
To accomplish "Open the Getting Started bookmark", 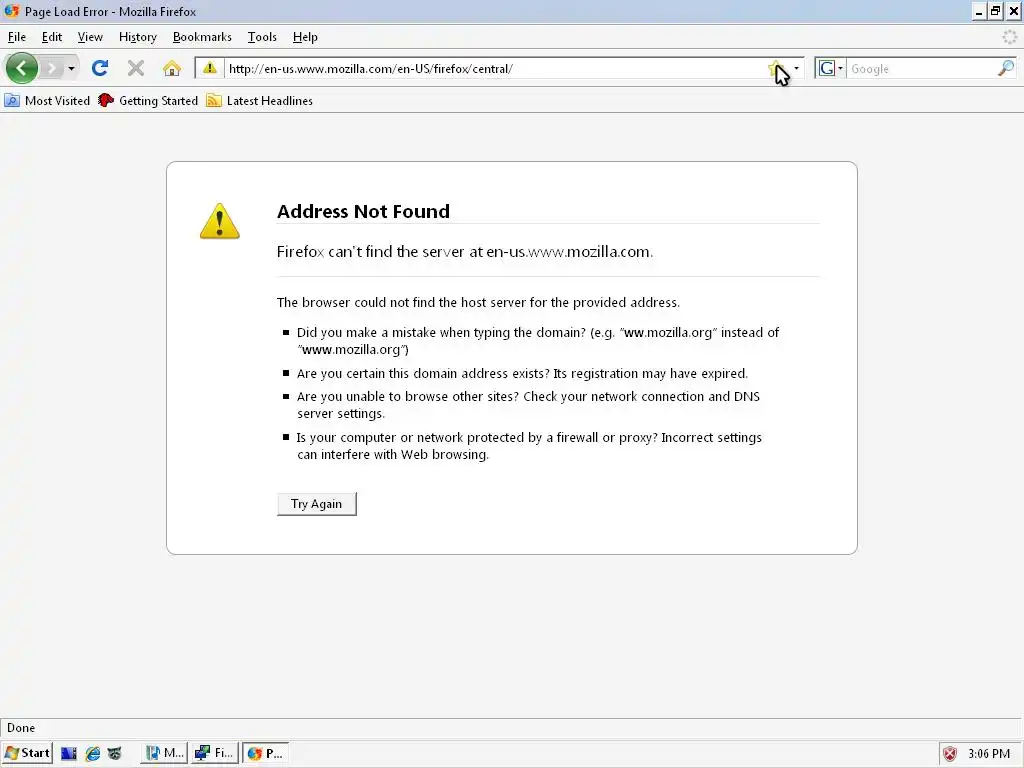I will 148,101.
